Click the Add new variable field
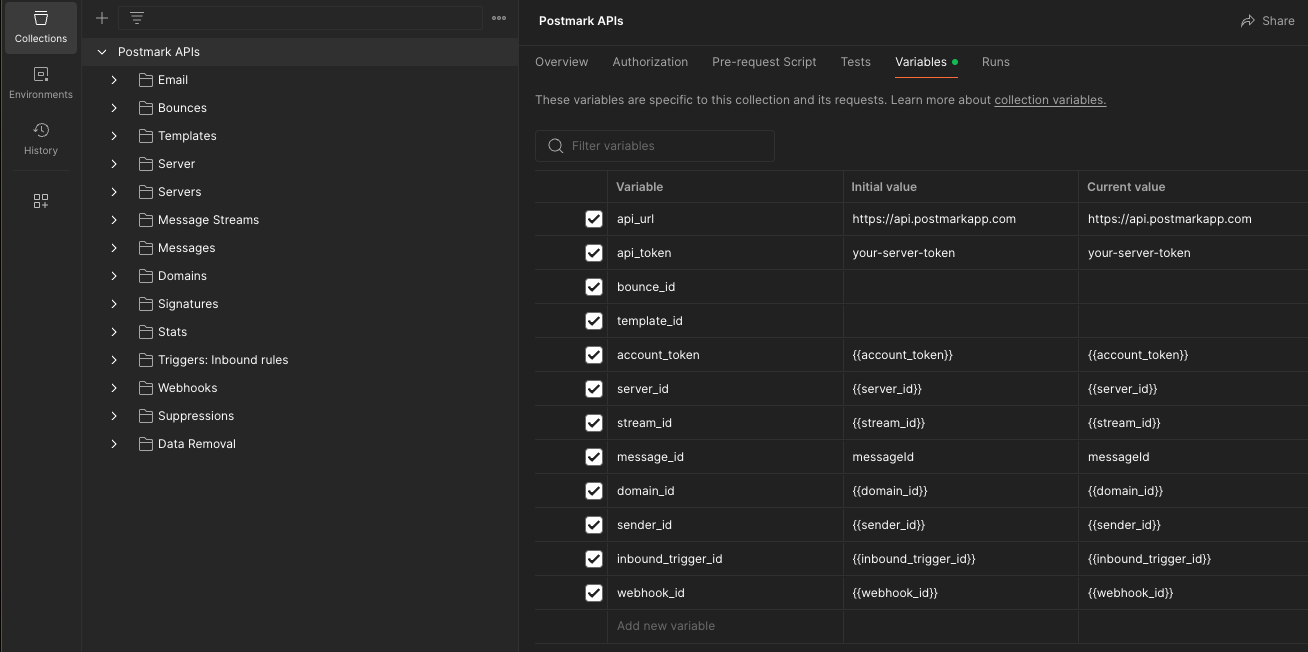Screen dimensions: 1308x652 [x=666, y=626]
